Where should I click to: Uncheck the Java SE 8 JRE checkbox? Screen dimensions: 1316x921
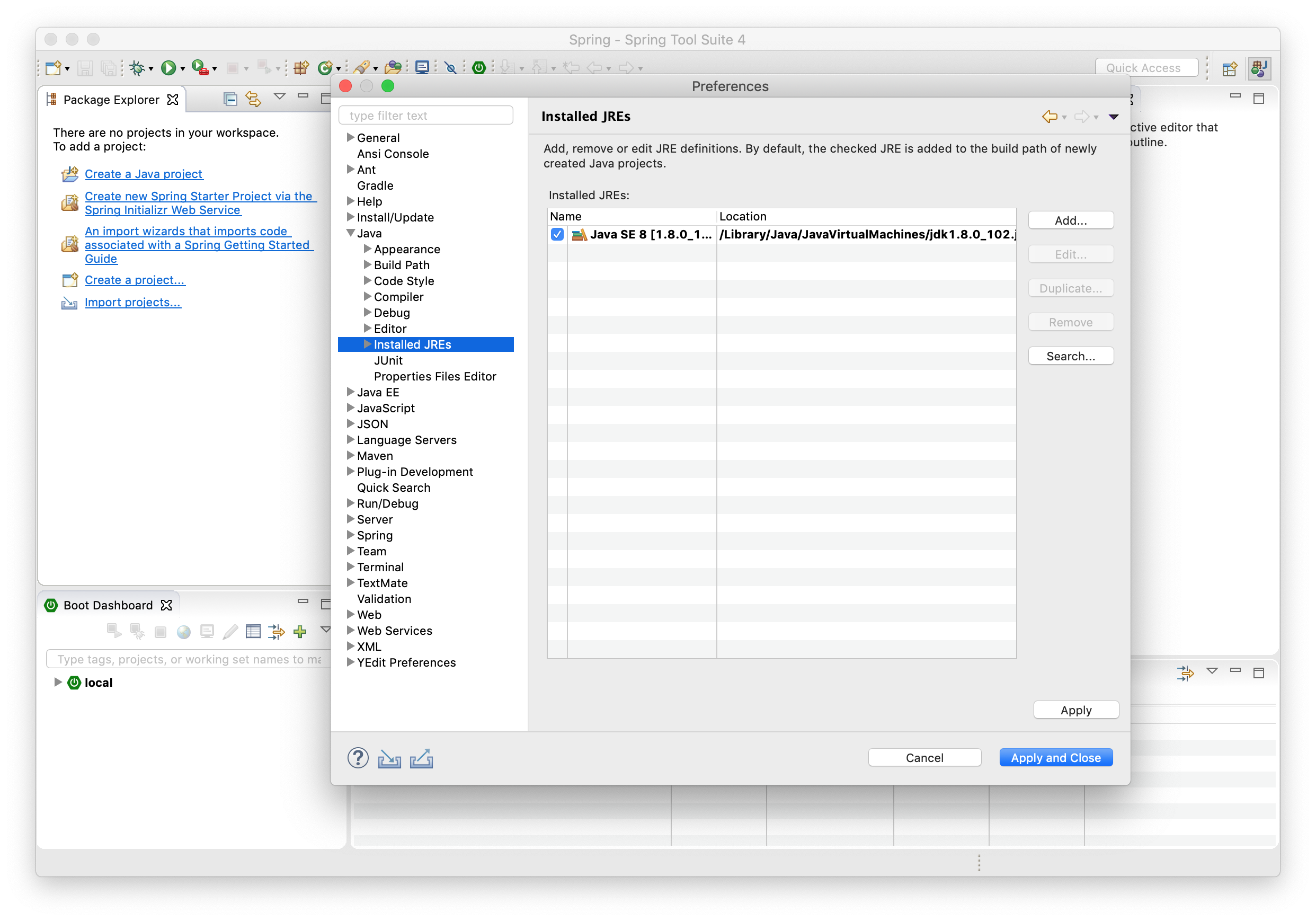tap(557, 235)
